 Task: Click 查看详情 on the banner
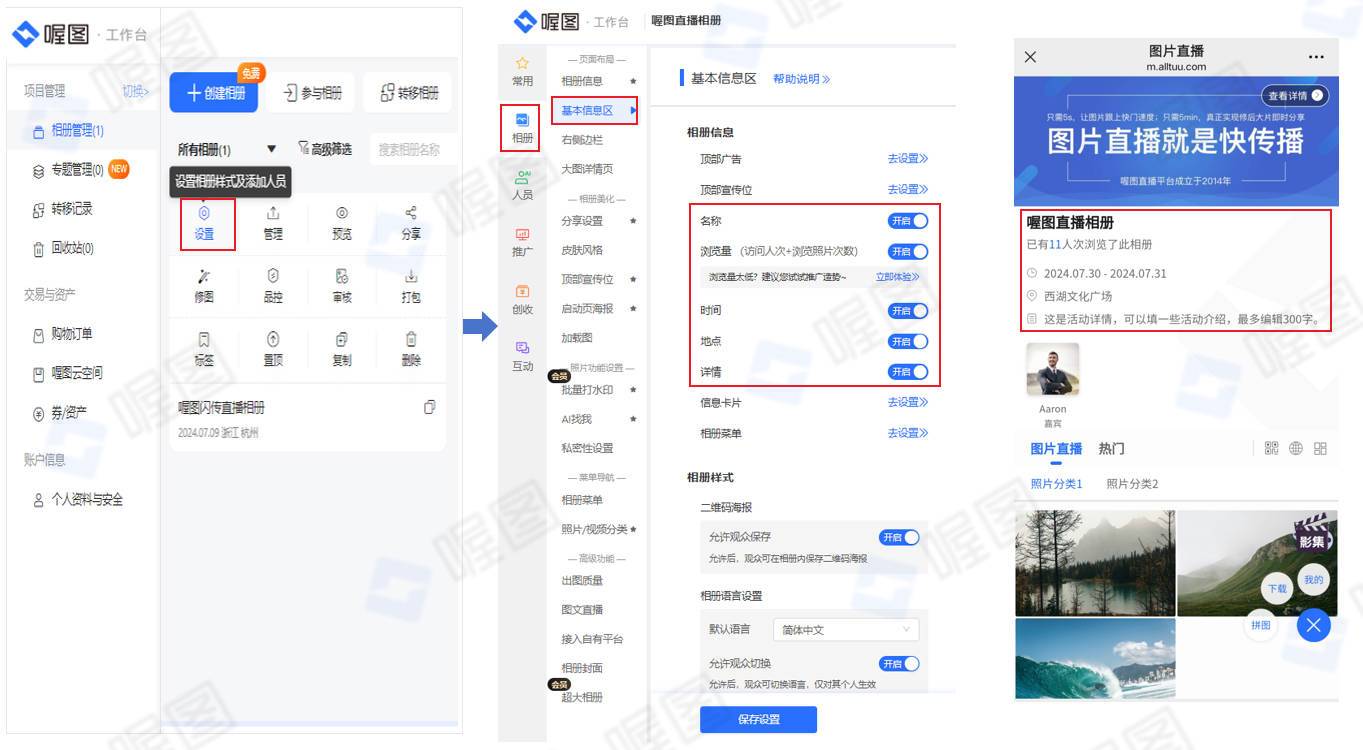[x=1295, y=96]
